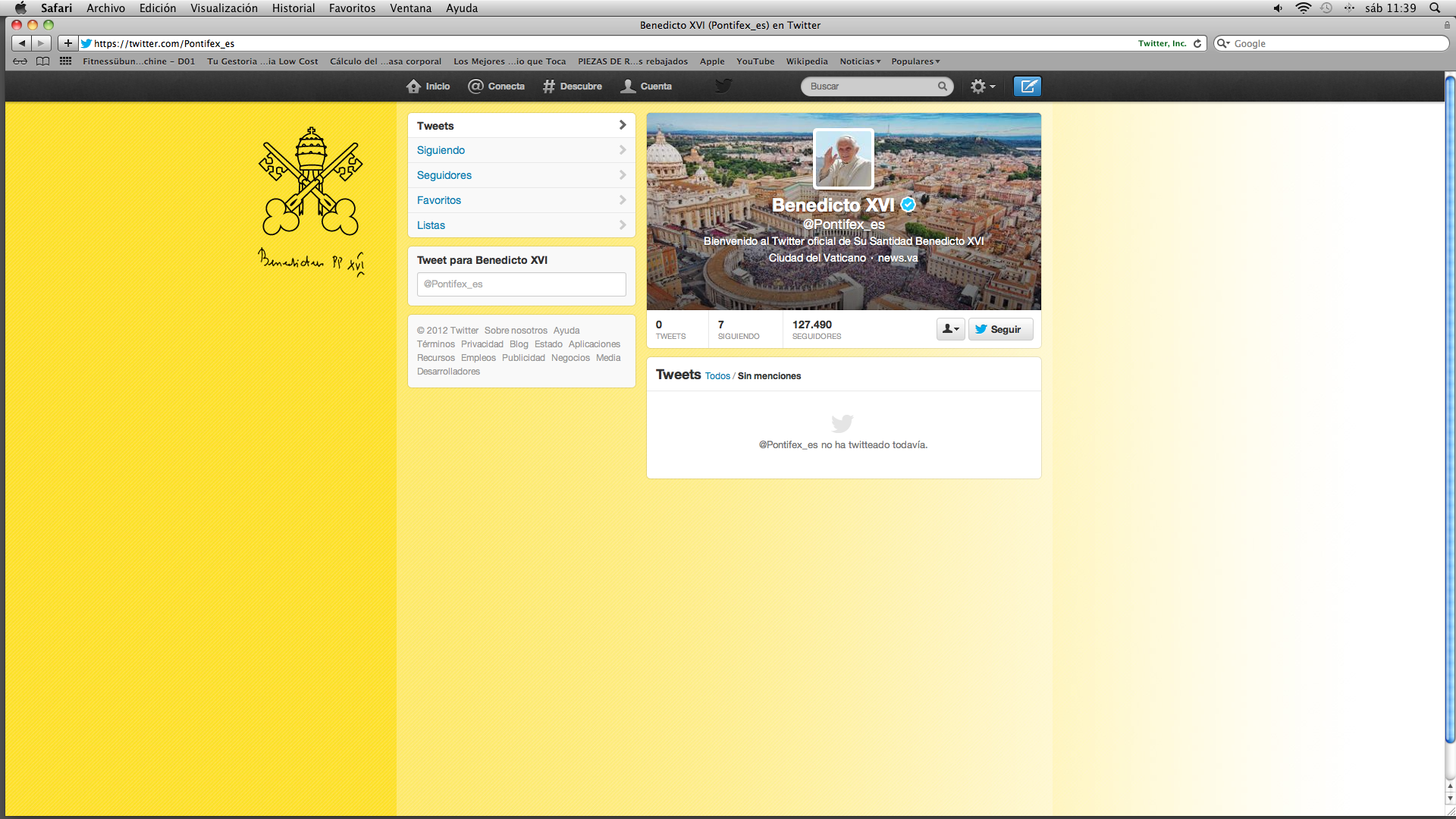Click the verified badge next to Benedicto XVI

(908, 205)
